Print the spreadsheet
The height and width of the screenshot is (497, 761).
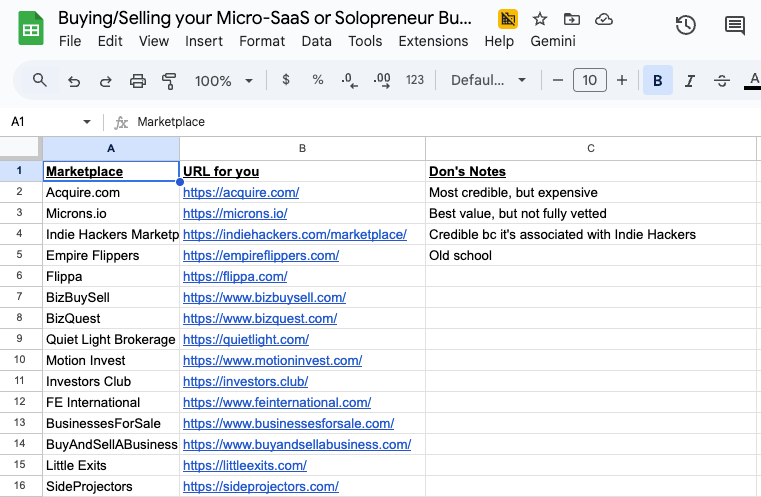tap(137, 81)
